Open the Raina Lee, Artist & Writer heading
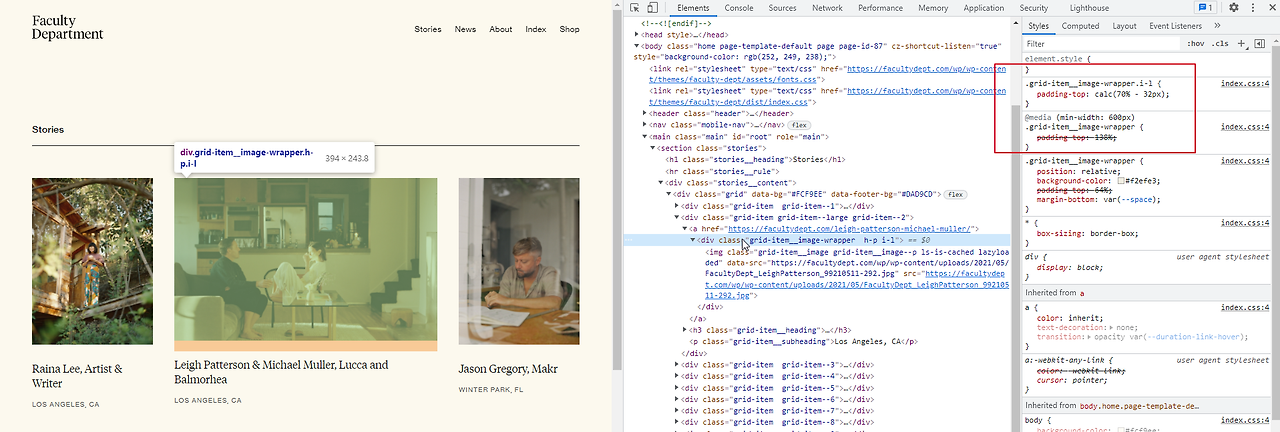This screenshot has width=1280, height=432. 77,375
